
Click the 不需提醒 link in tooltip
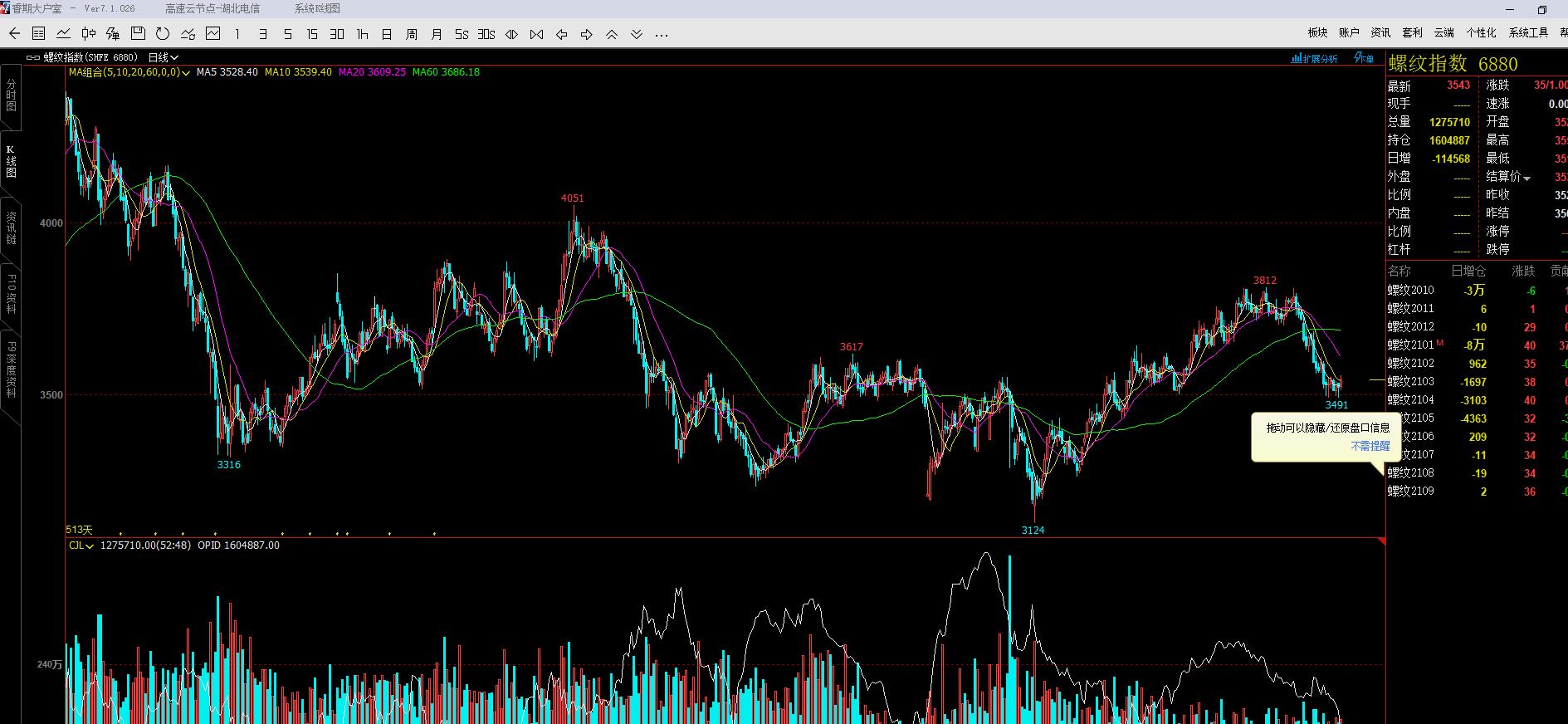(1370, 446)
